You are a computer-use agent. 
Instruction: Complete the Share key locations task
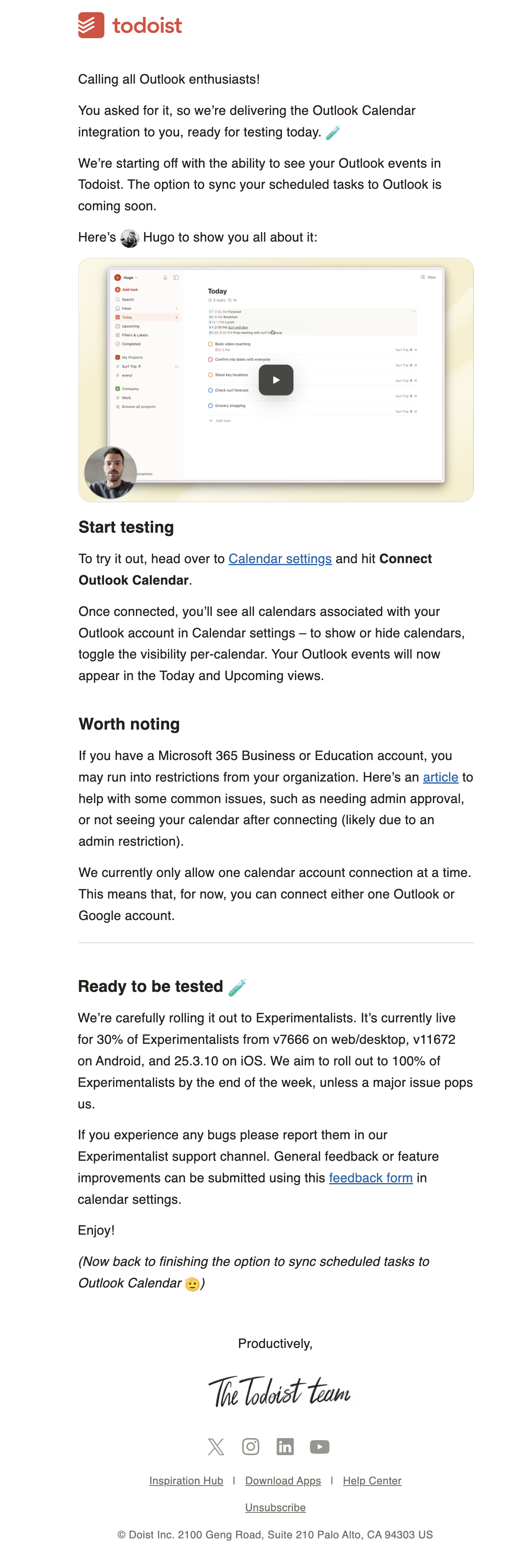click(211, 375)
